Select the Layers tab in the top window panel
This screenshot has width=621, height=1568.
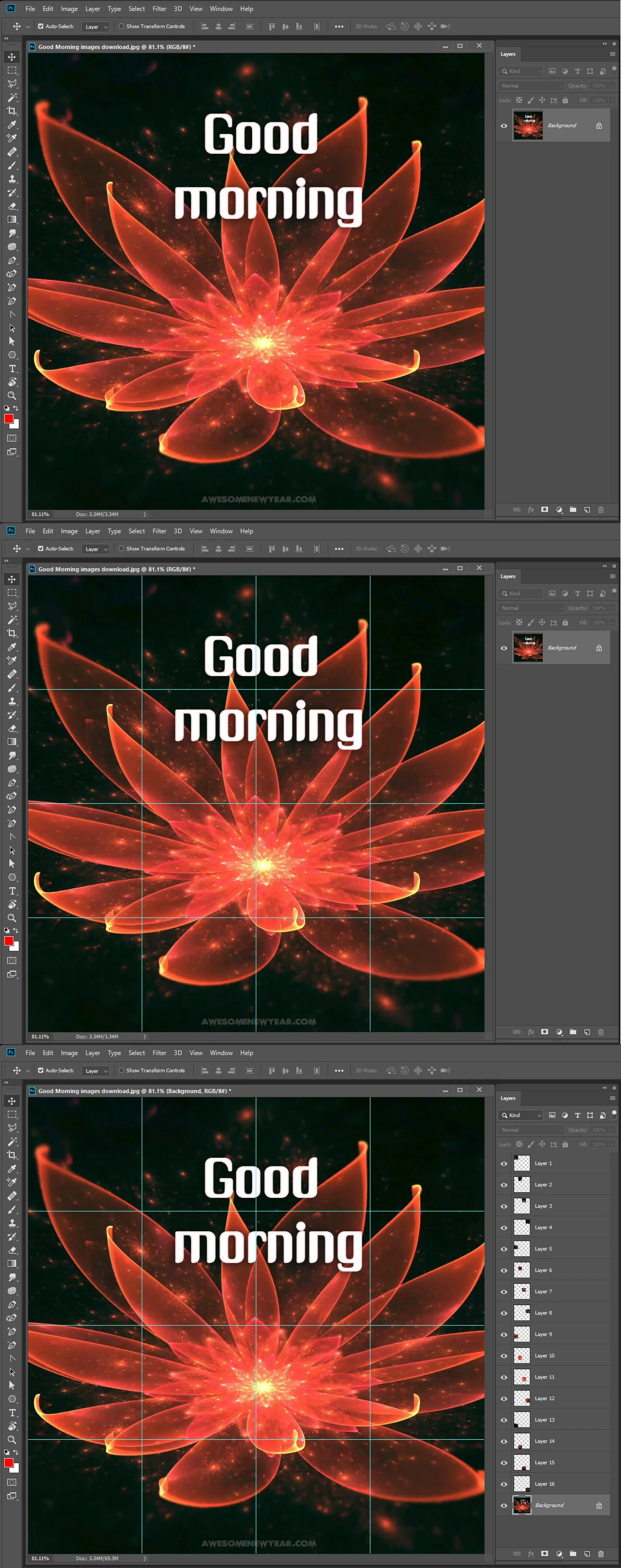pos(508,54)
